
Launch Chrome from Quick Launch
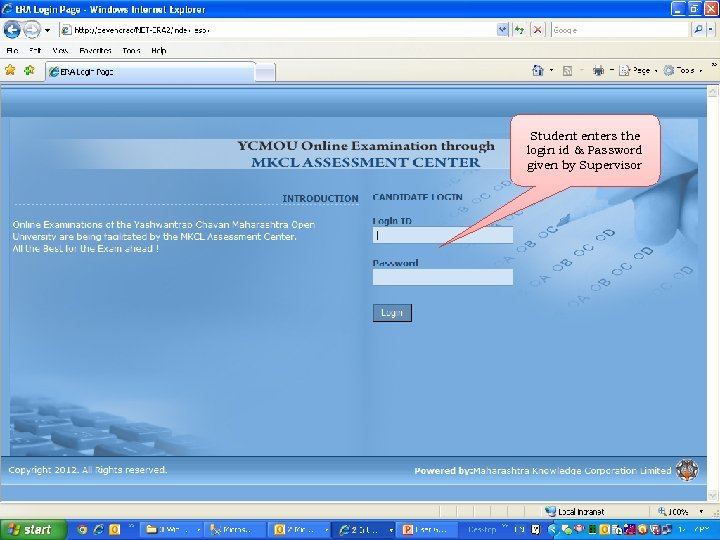point(82,529)
